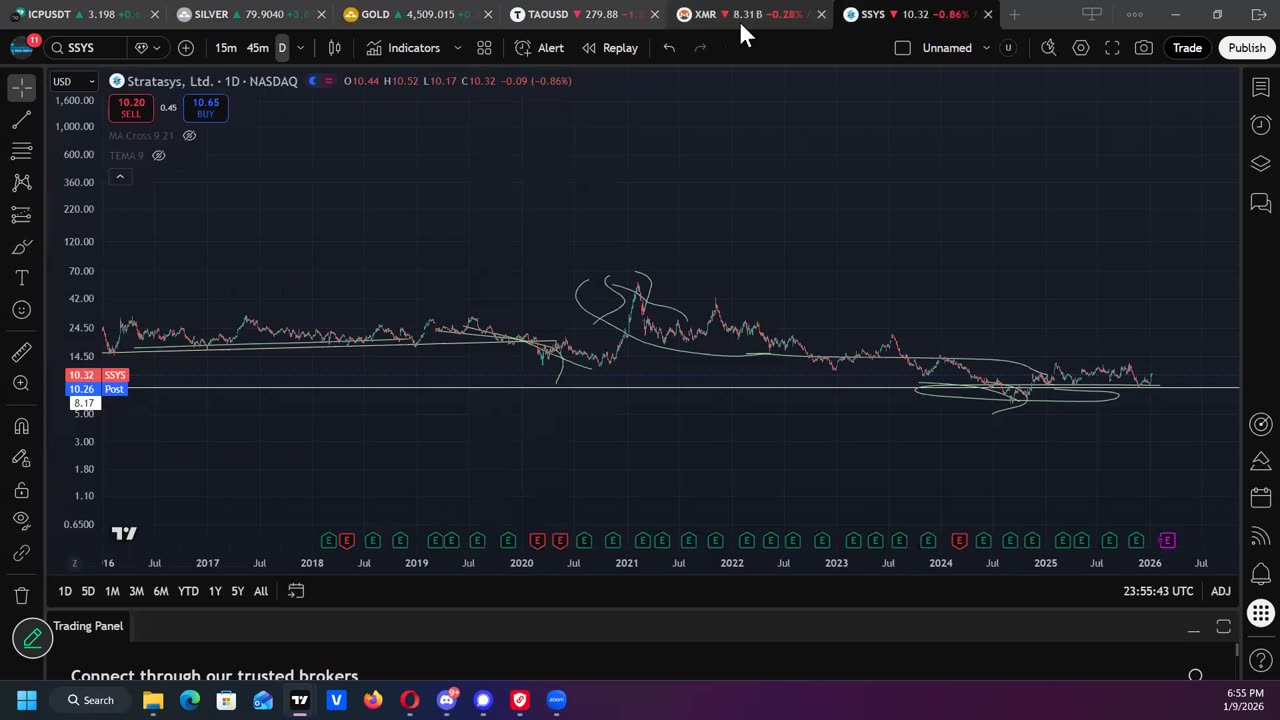Select the brush drawing tool
This screenshot has width=1280, height=720.
point(21,247)
